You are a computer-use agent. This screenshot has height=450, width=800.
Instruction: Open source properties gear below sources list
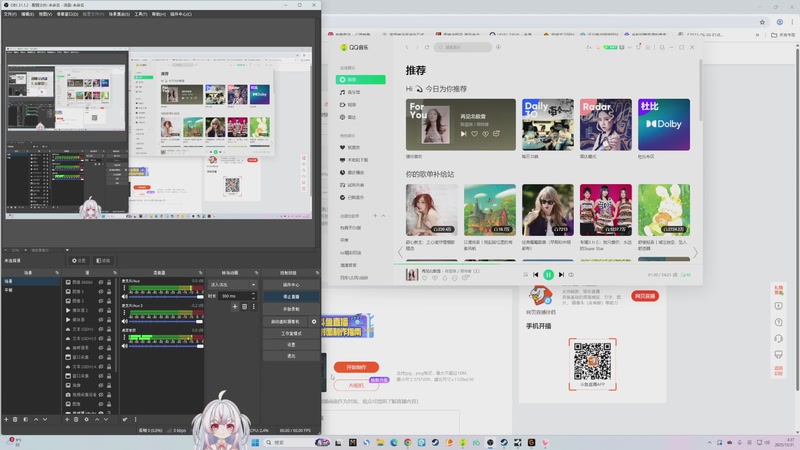[x=86, y=419]
